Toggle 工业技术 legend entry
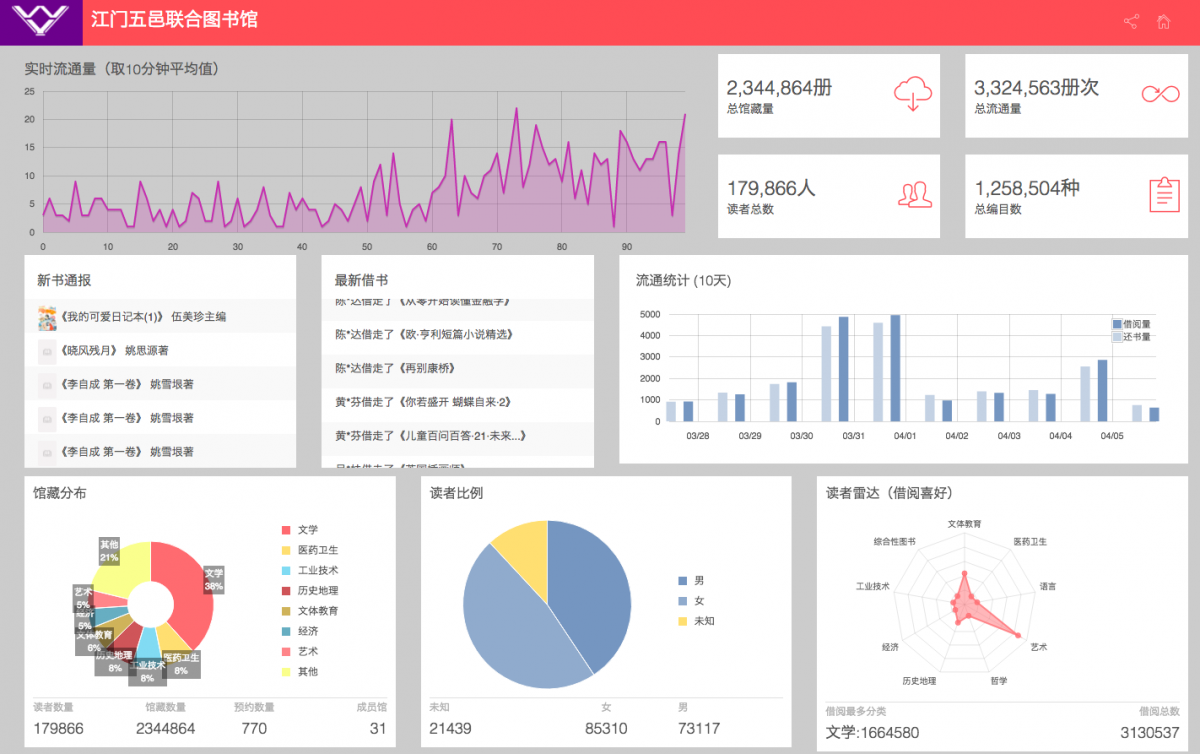The width and height of the screenshot is (1200, 754). tap(310, 570)
